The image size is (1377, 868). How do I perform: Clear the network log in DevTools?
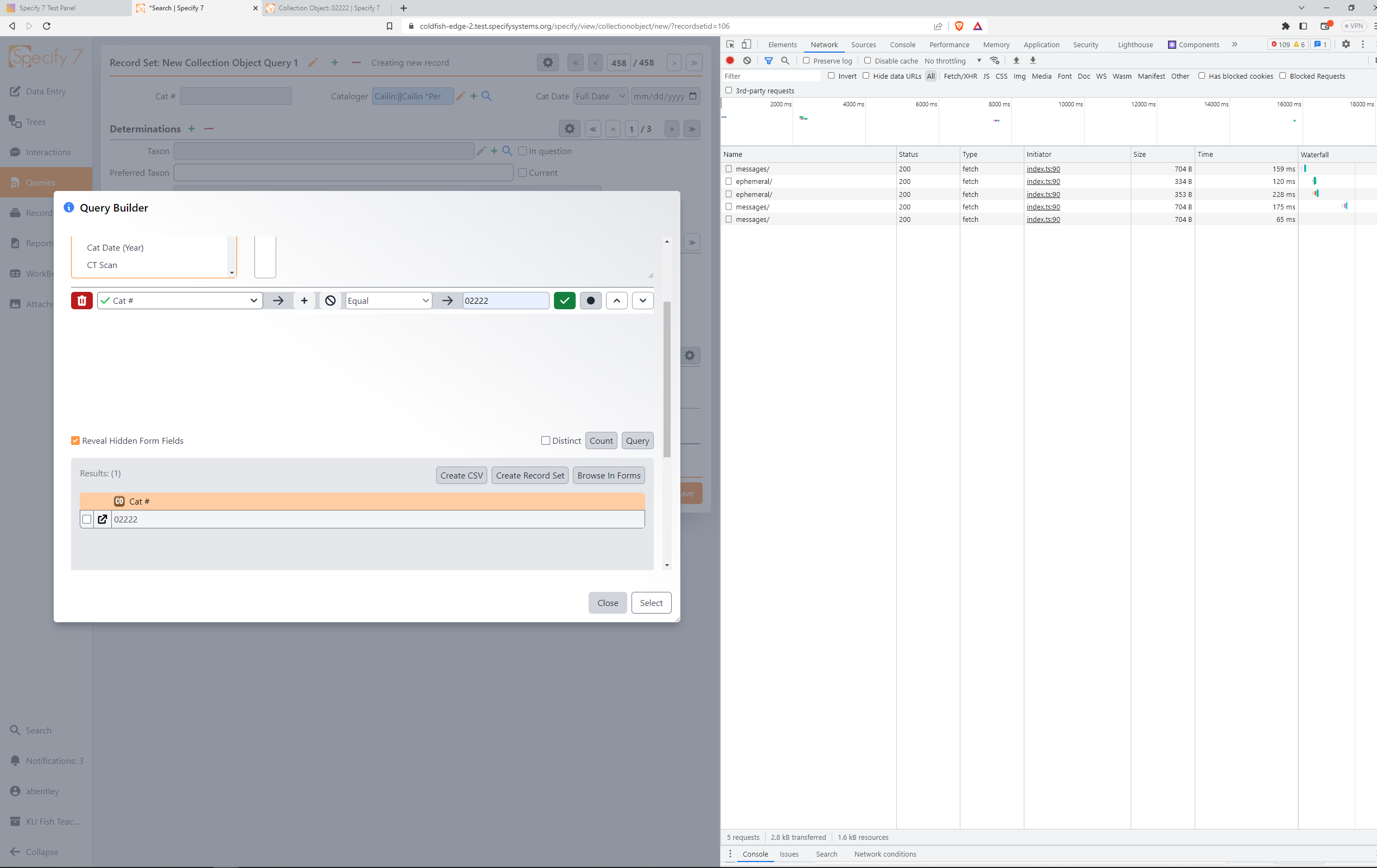pyautogui.click(x=748, y=61)
